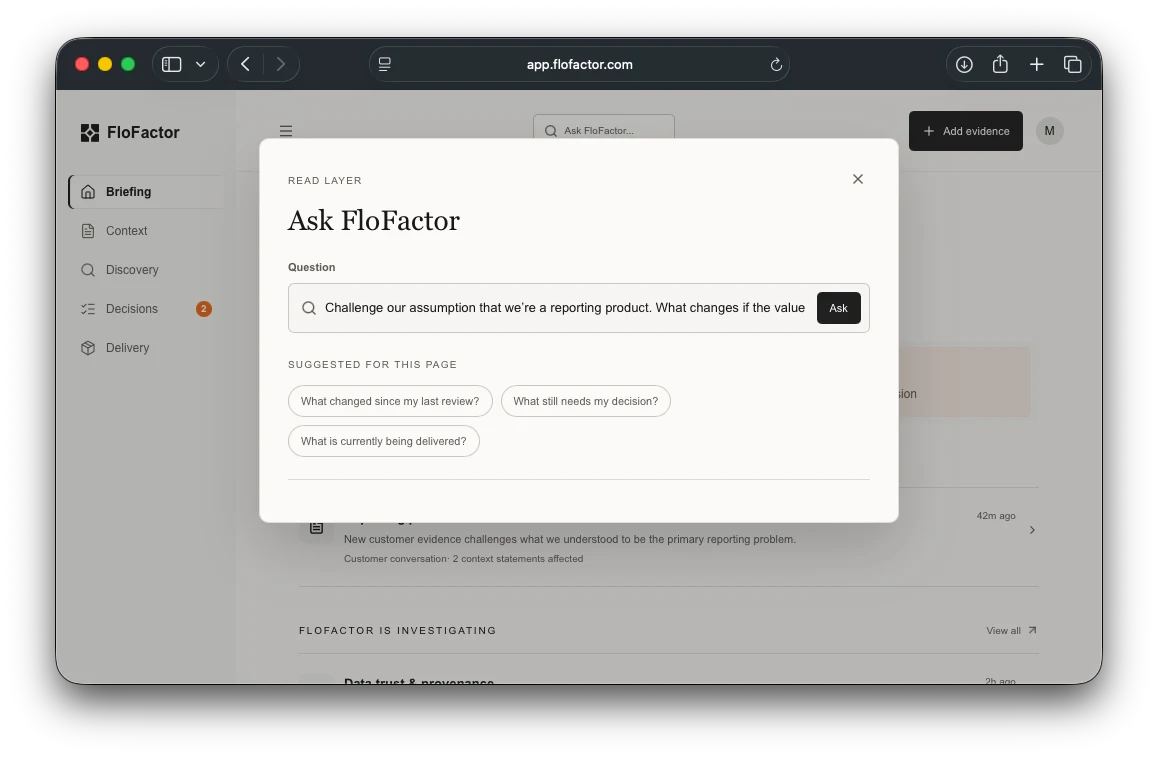Go to Discovery in the sidebar

click(x=131, y=270)
